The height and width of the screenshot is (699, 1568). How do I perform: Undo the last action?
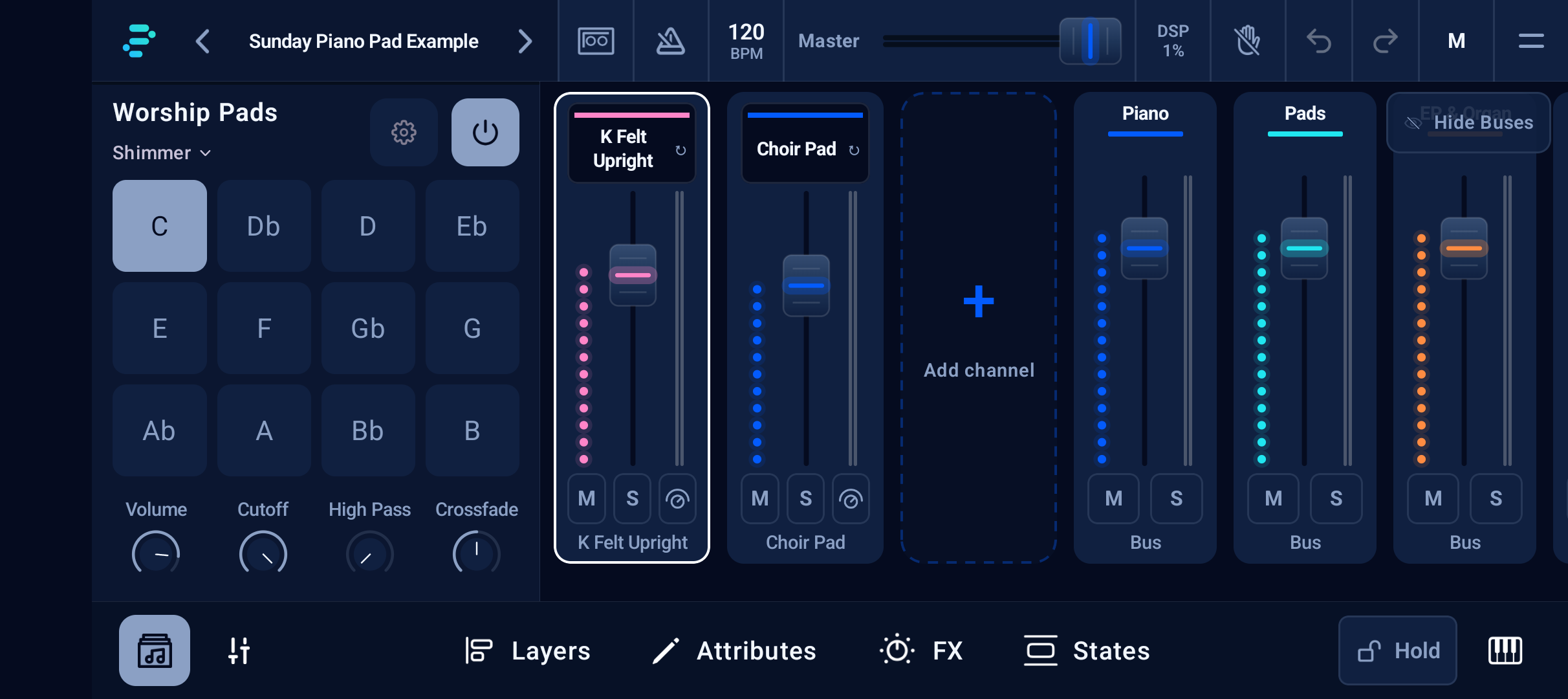[x=1319, y=41]
